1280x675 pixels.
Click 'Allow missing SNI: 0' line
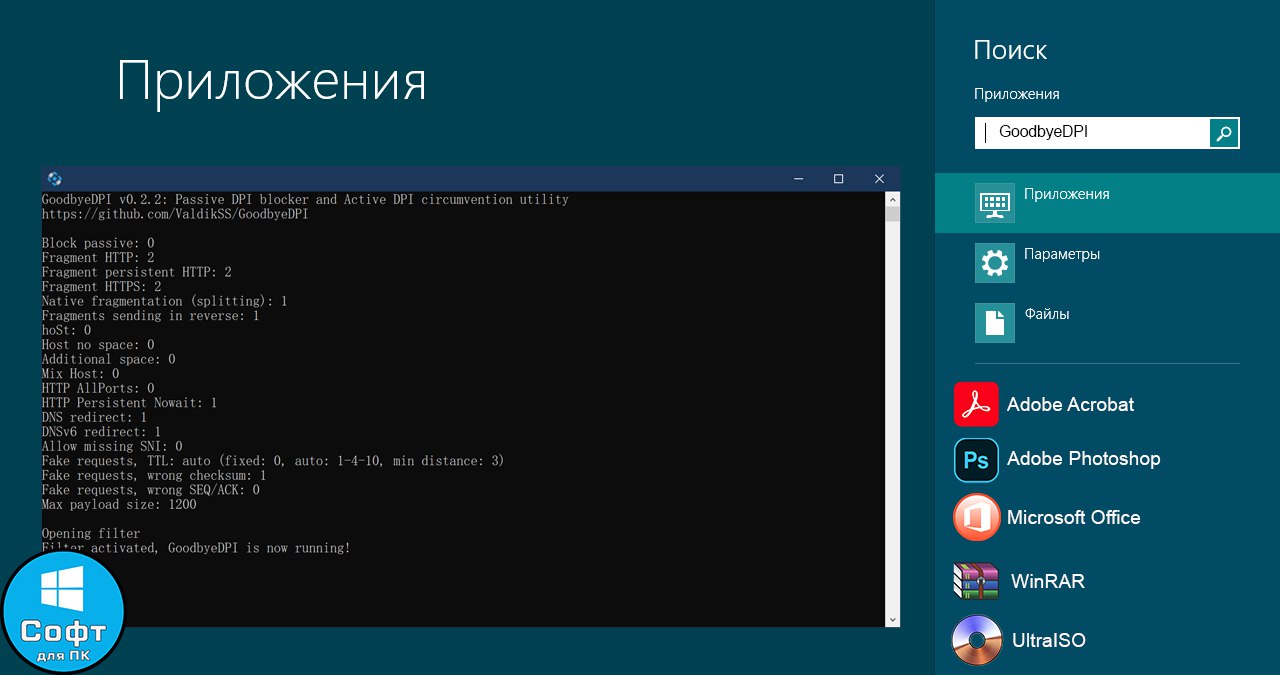point(112,446)
